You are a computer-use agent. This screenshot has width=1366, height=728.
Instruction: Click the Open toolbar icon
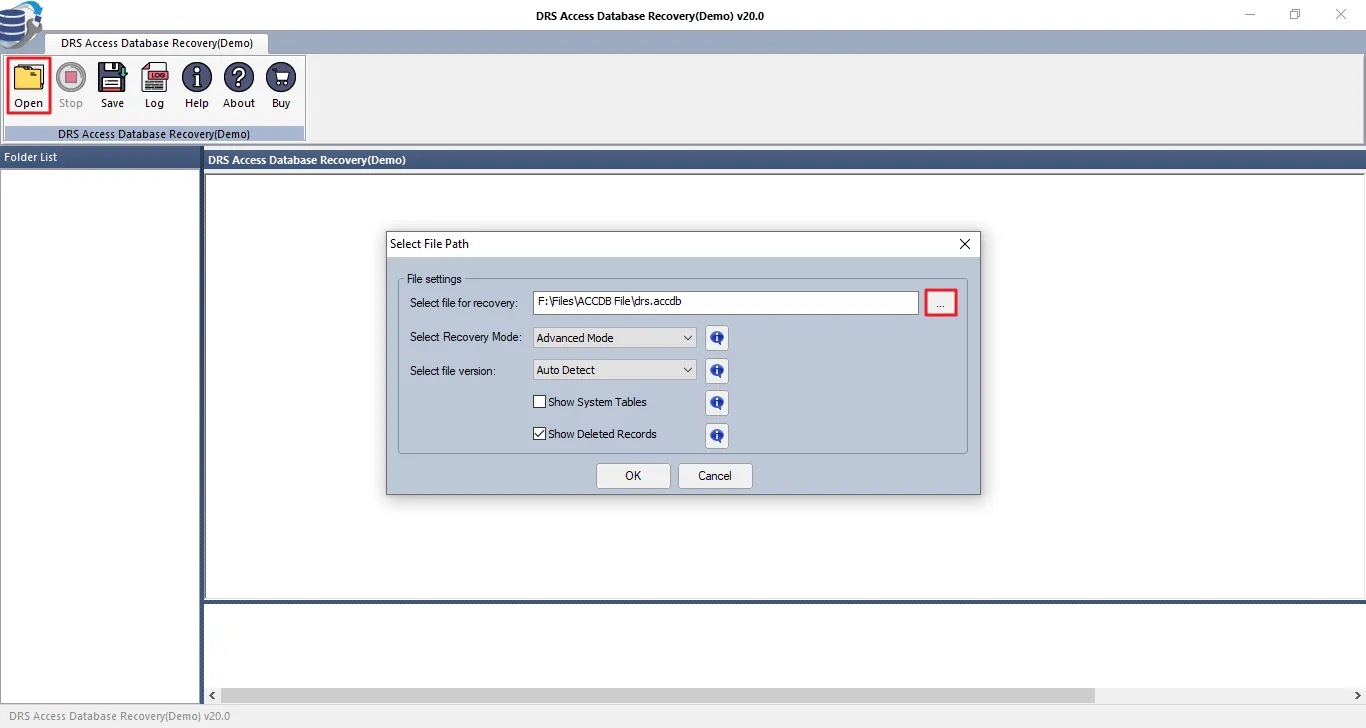click(x=29, y=85)
